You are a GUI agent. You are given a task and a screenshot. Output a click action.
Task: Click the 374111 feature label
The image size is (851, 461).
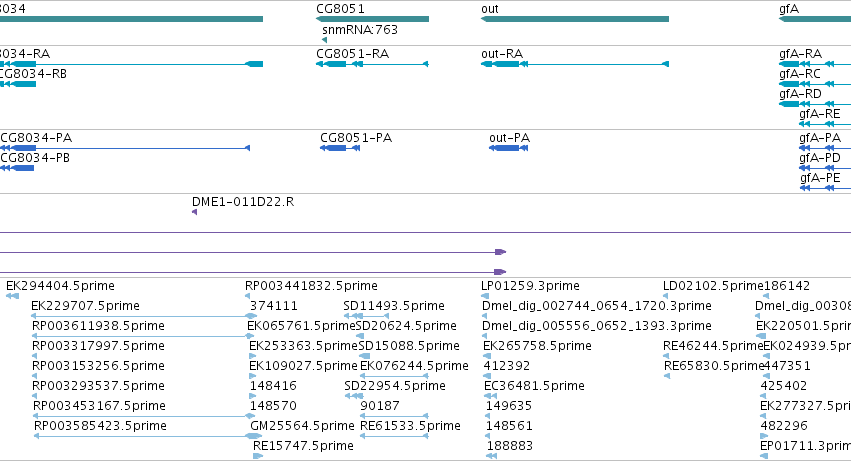click(274, 306)
